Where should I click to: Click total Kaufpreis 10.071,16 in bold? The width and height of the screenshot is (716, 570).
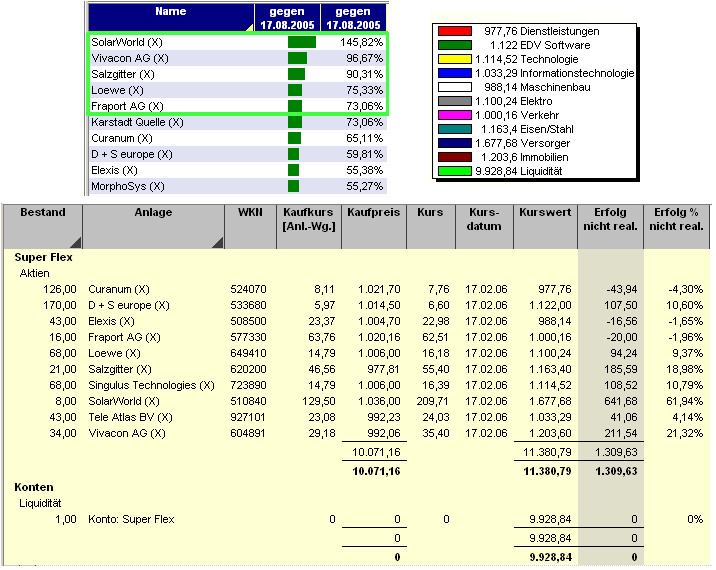[x=376, y=471]
